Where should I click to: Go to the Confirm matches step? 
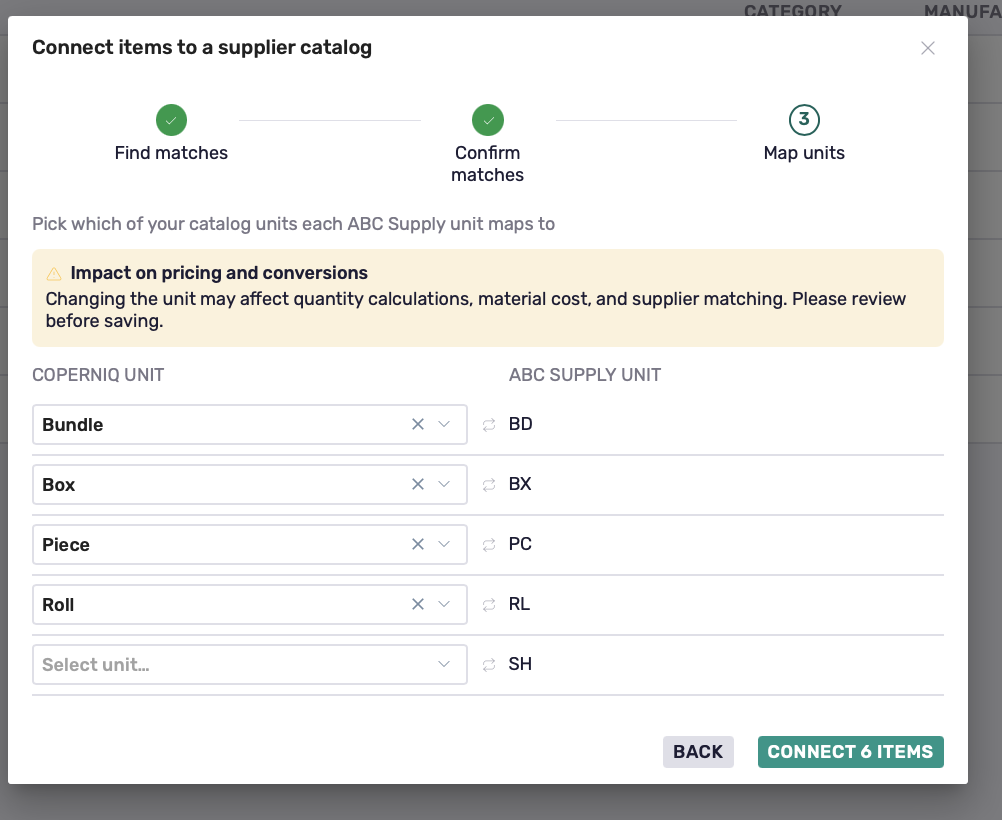point(488,144)
